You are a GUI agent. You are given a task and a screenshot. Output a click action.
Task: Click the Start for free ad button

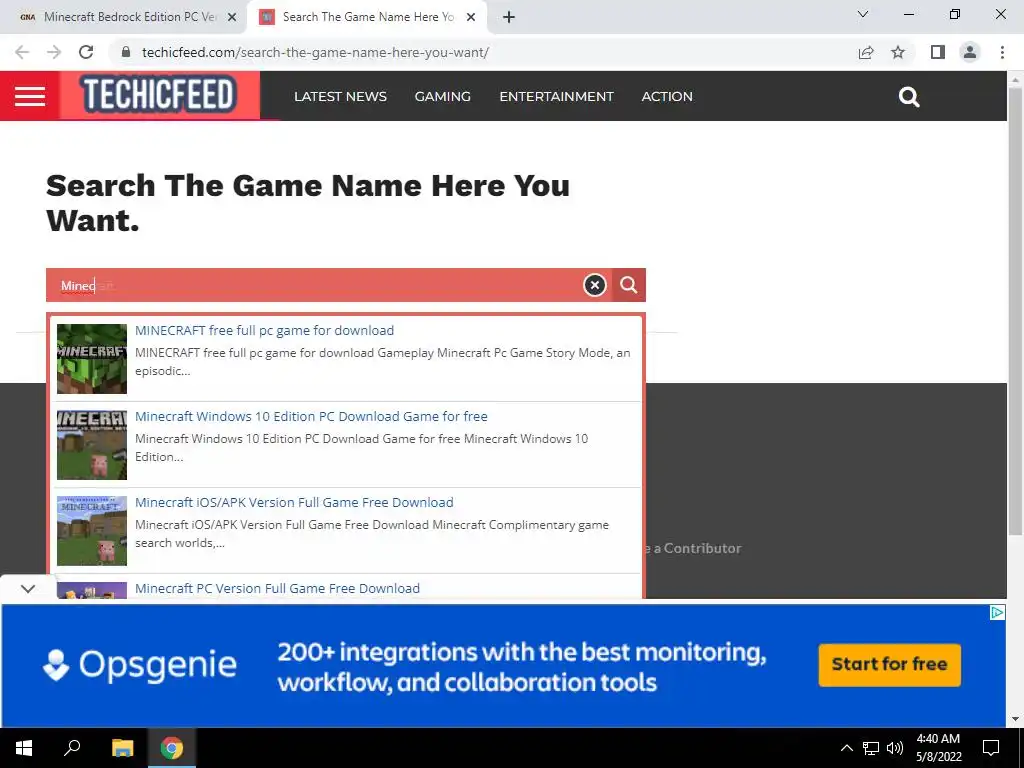coord(889,665)
